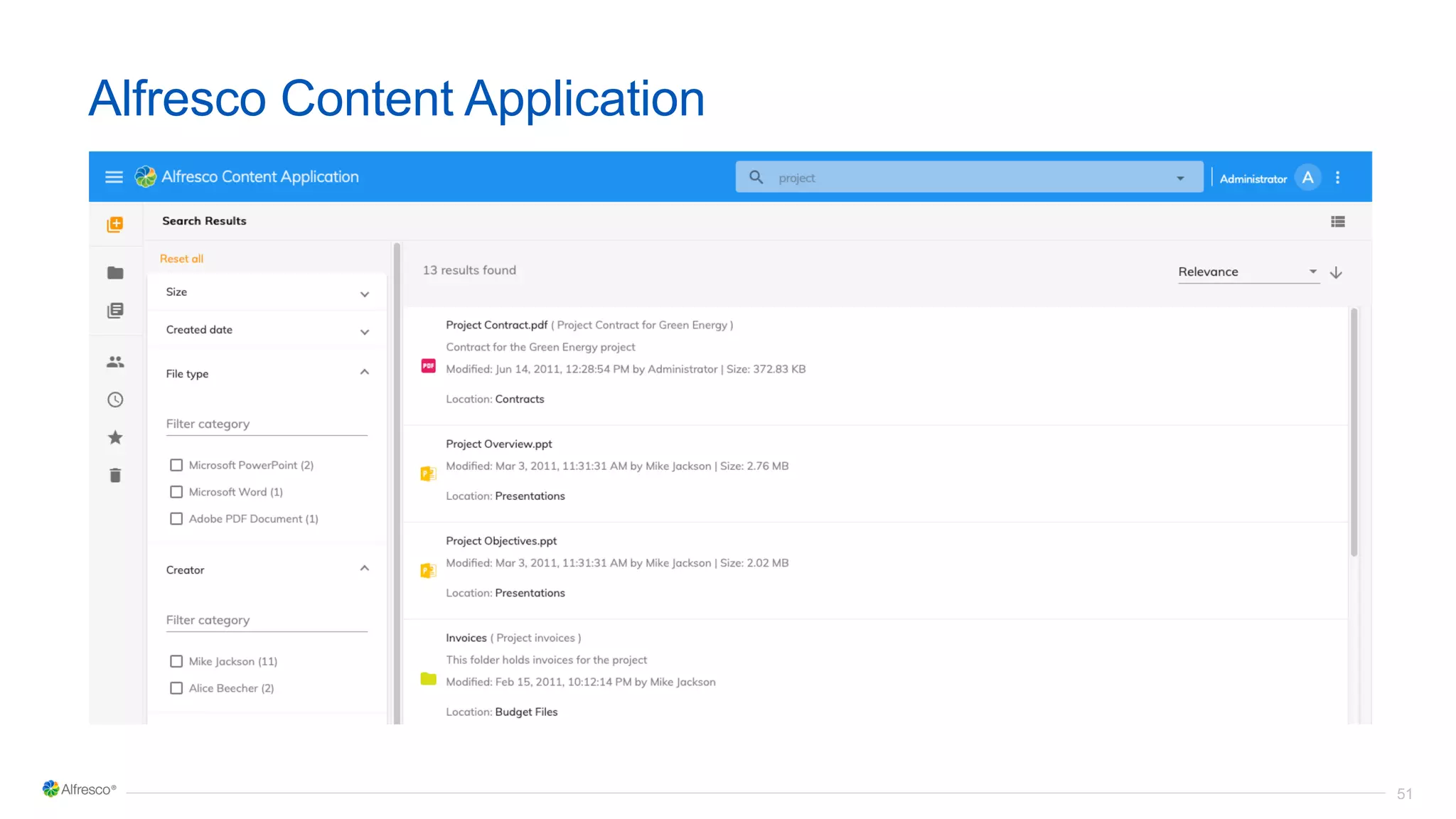The width and height of the screenshot is (1456, 819).
Task: Open the Invoices folder result
Action: tap(466, 638)
